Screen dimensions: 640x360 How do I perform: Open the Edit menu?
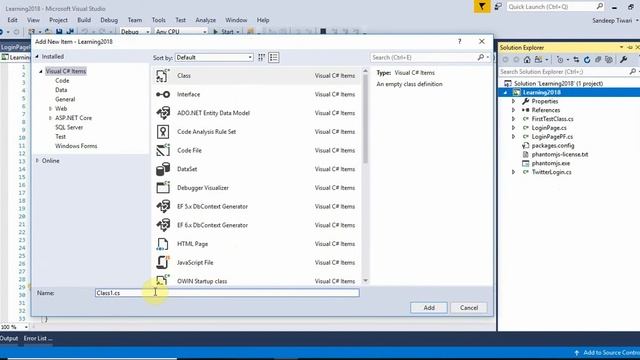[x=12, y=20]
